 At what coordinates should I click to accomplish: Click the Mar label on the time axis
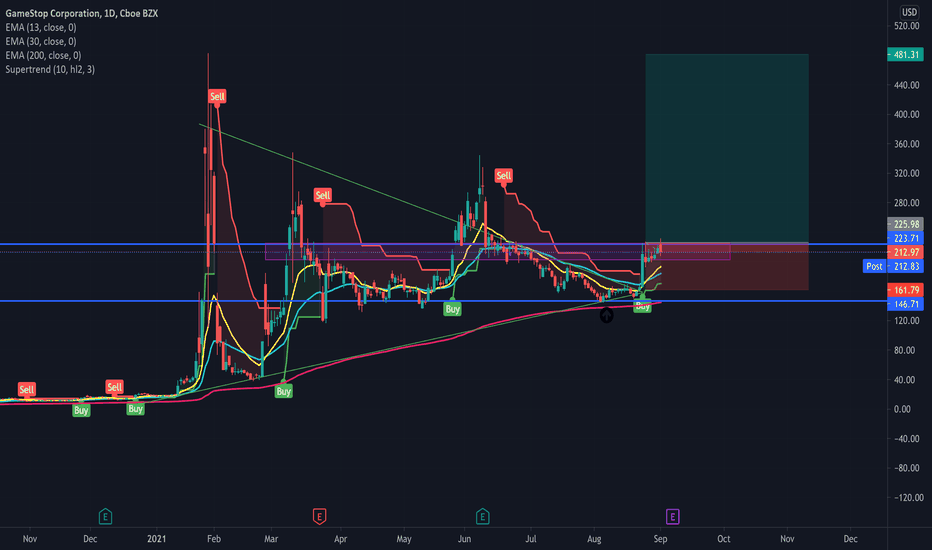pyautogui.click(x=271, y=539)
